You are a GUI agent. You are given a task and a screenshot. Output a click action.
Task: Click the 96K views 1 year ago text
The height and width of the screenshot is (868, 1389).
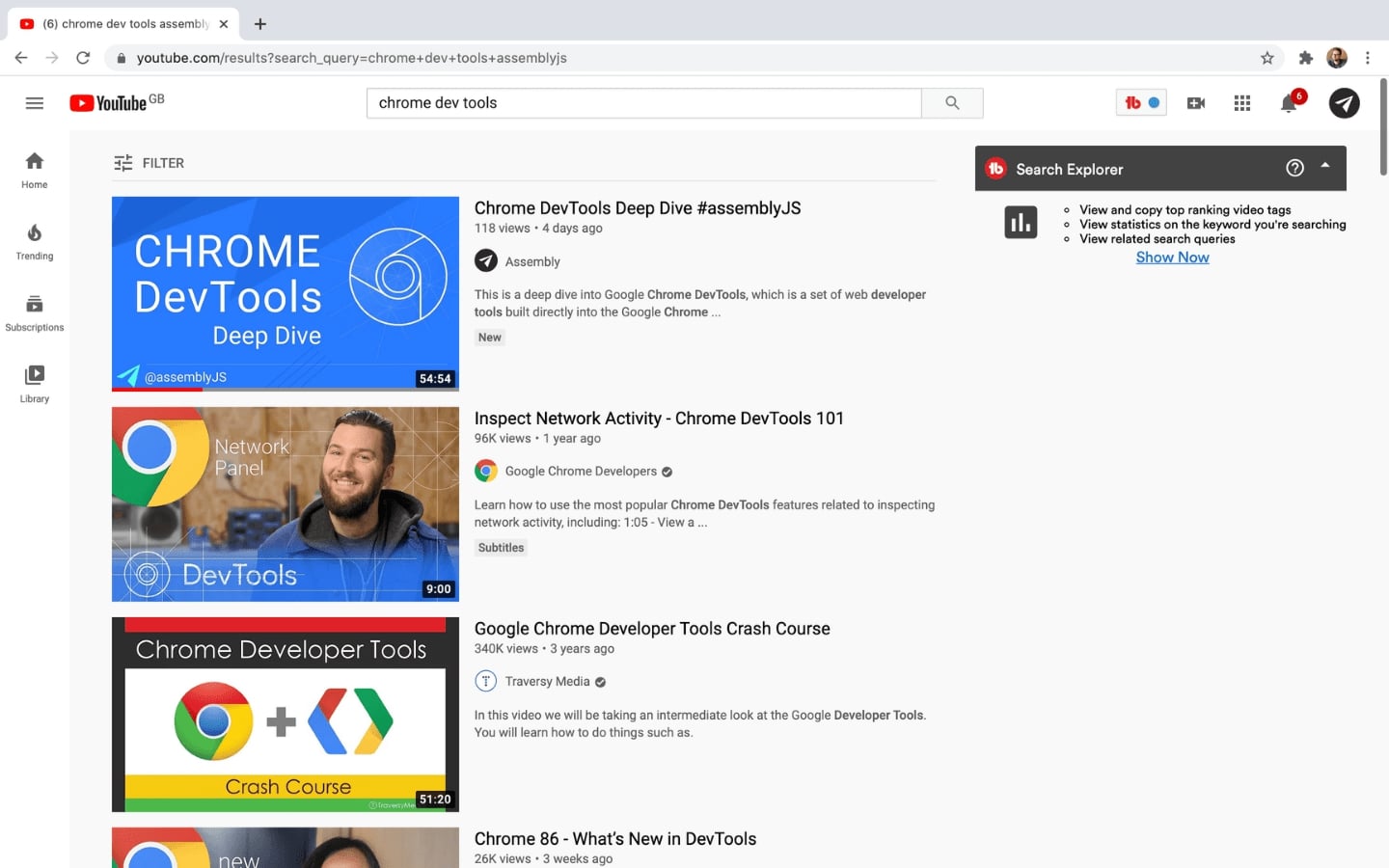point(537,439)
